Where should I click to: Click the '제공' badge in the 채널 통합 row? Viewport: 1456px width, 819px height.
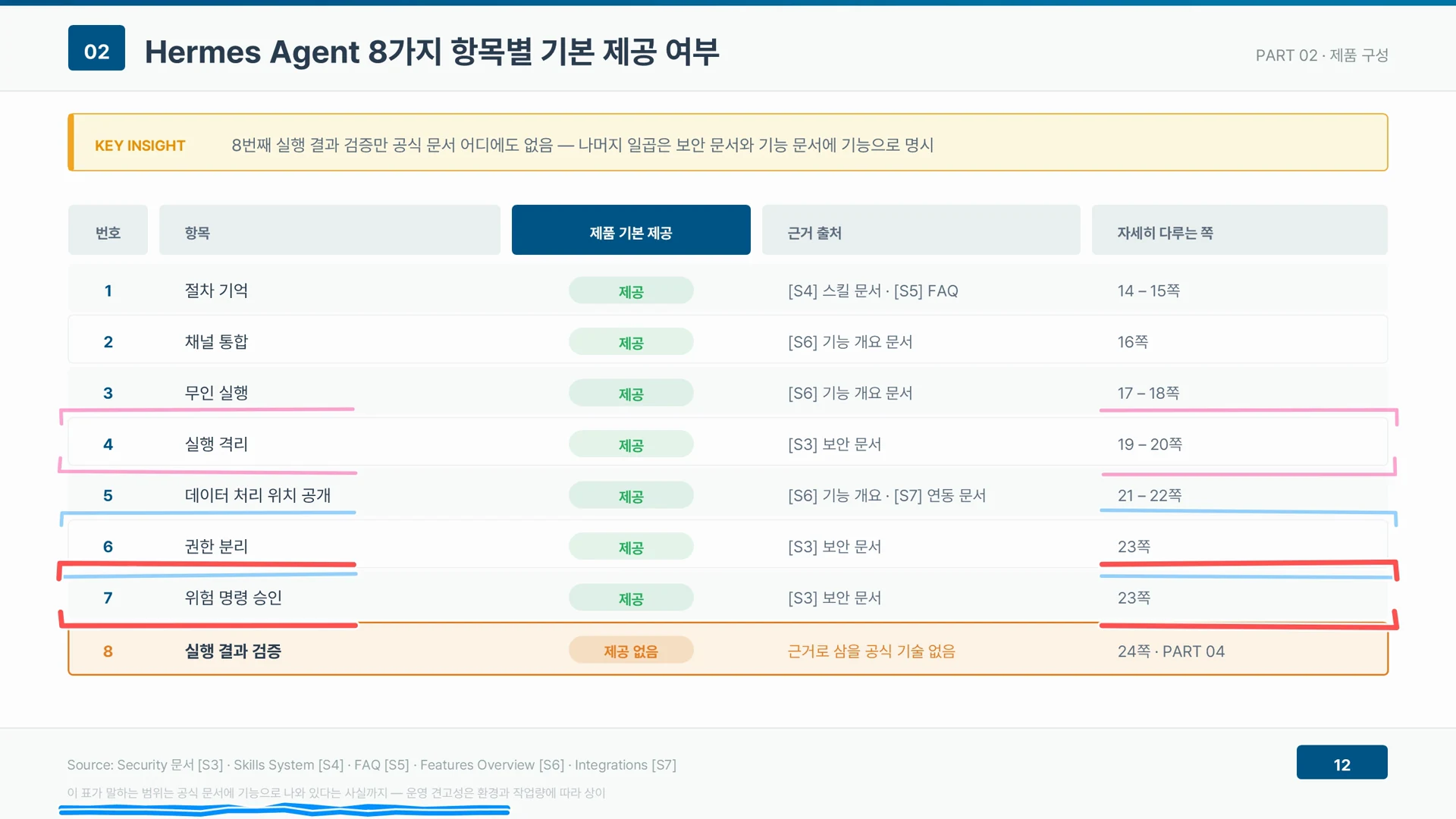pos(631,342)
